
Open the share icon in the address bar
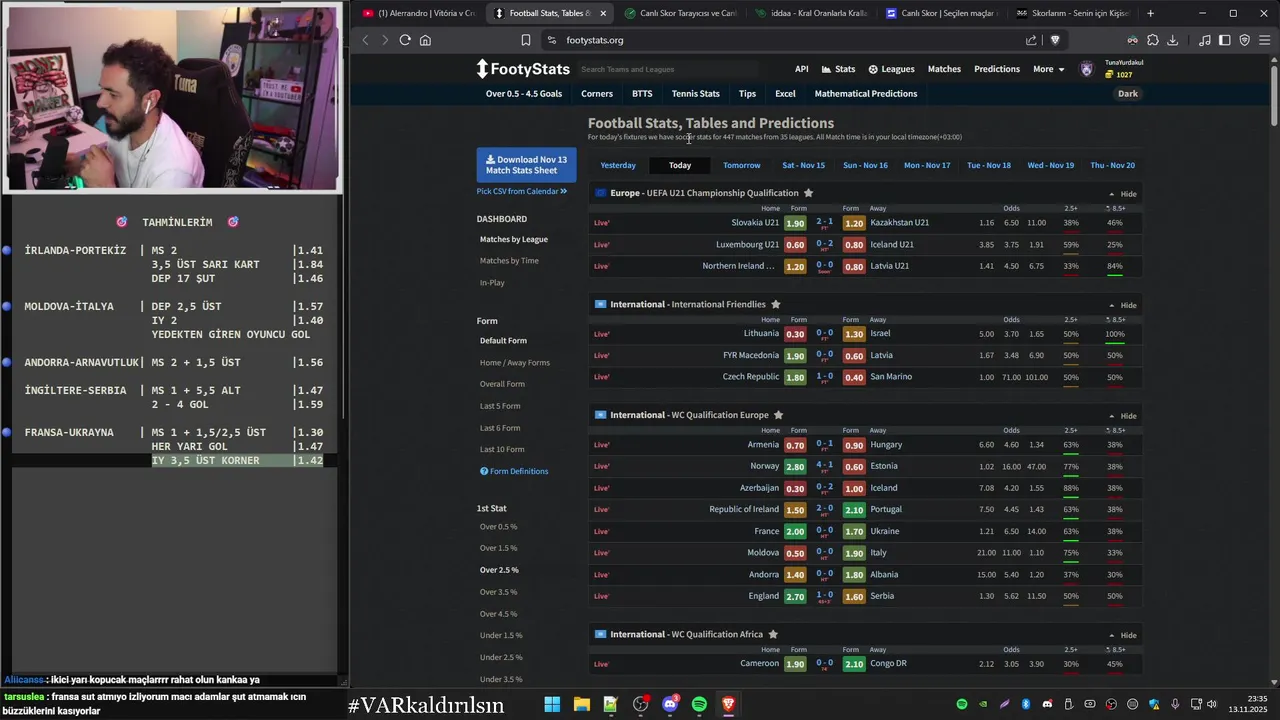(x=1031, y=40)
